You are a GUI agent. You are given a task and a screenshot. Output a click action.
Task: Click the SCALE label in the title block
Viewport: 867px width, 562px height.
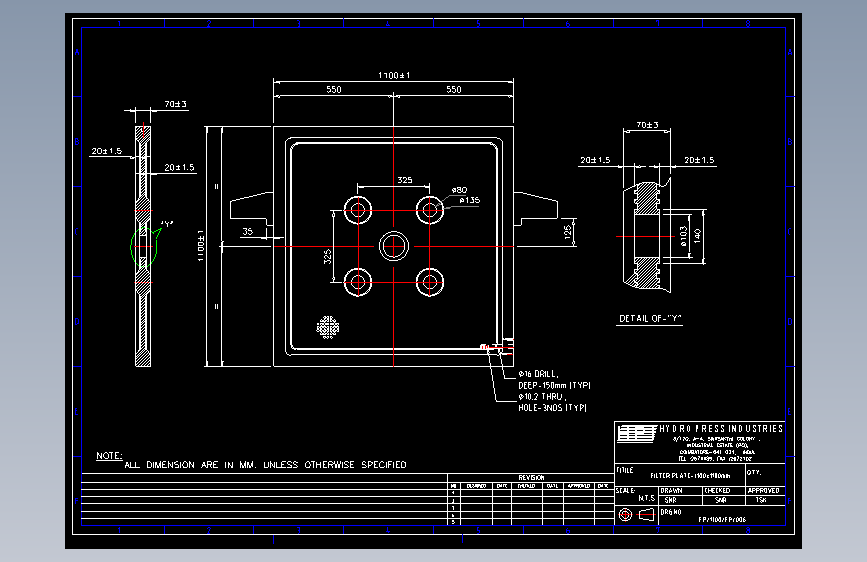pyautogui.click(x=625, y=491)
